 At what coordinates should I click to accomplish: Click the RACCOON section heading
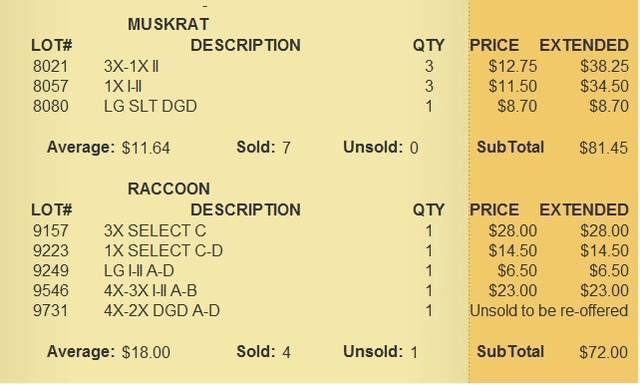169,189
